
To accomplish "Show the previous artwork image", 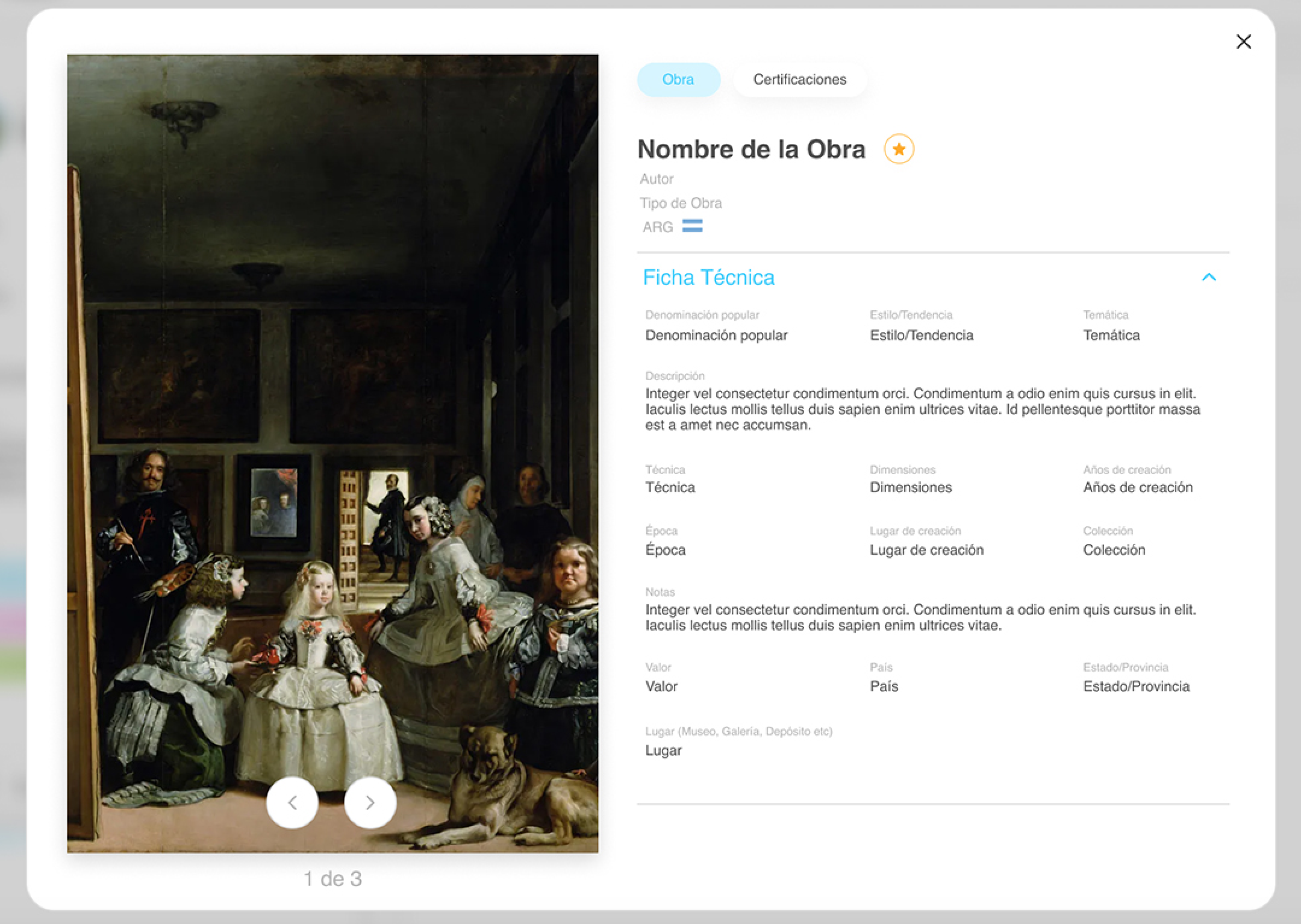I will (x=292, y=802).
